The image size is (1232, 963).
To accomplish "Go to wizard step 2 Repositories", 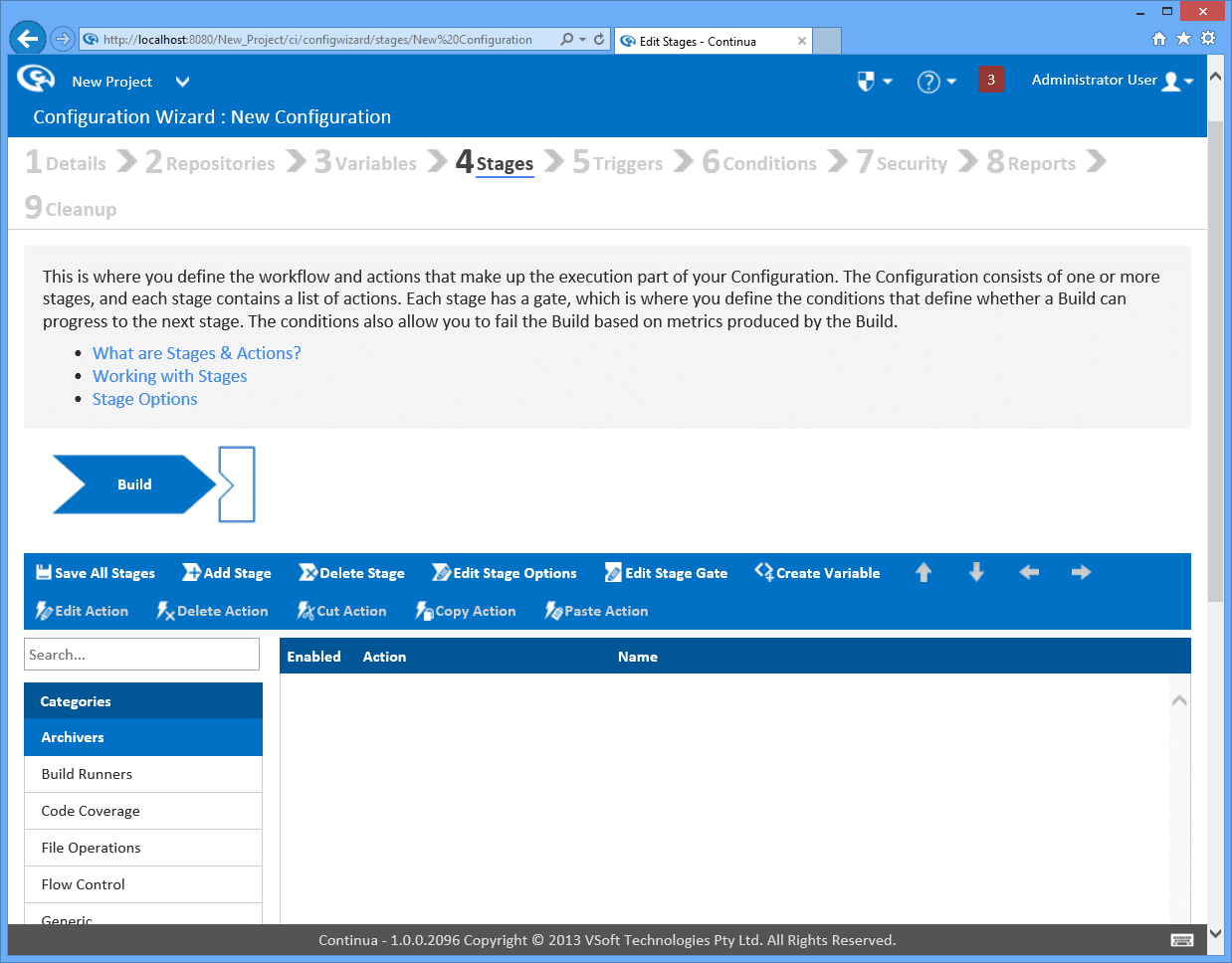I will [x=210, y=162].
